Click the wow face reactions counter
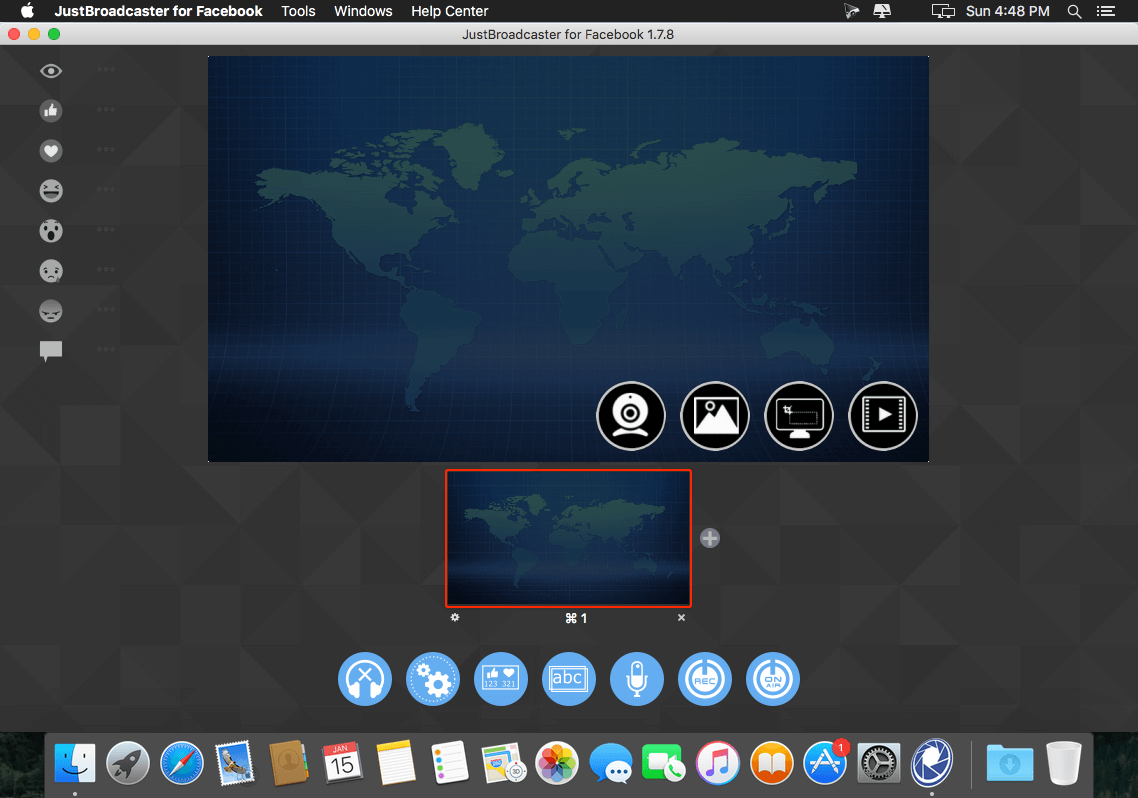Image resolution: width=1138 pixels, height=798 pixels. (x=51, y=231)
